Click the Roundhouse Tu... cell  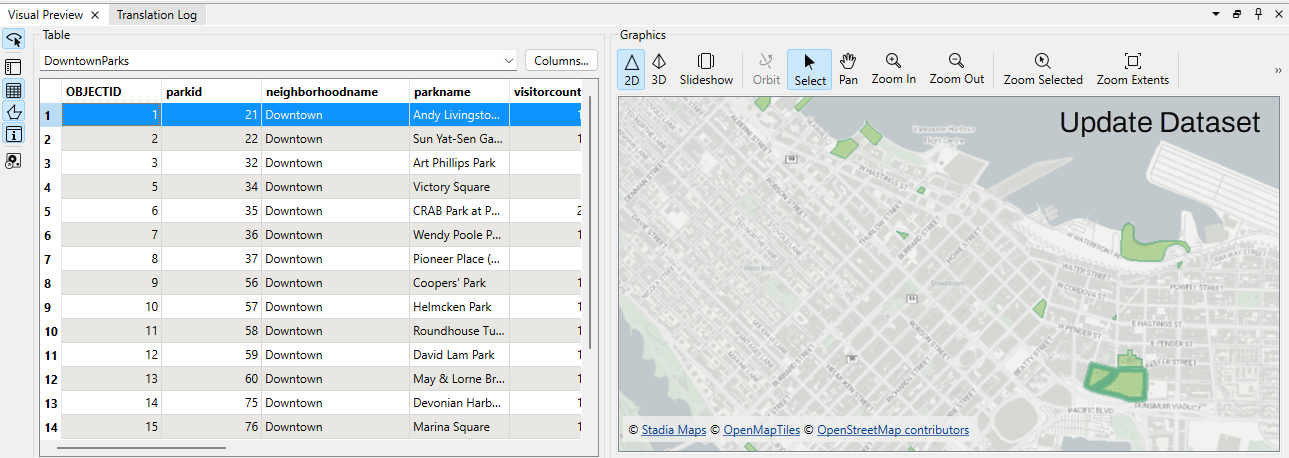pyautogui.click(x=459, y=331)
